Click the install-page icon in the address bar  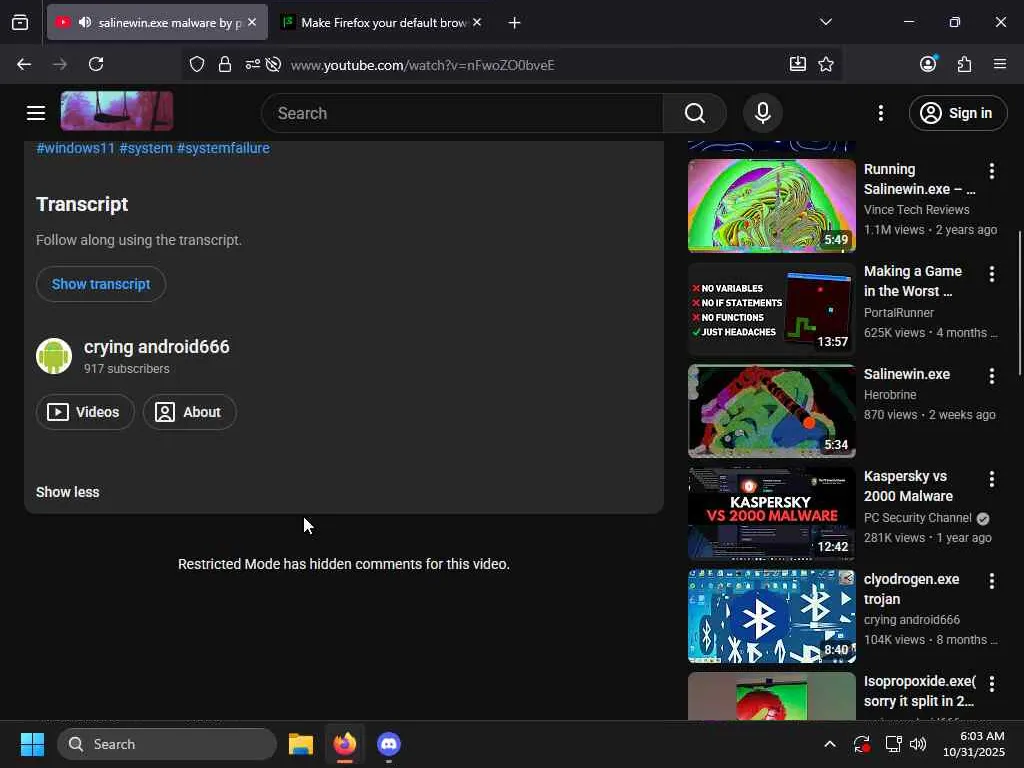(x=797, y=63)
